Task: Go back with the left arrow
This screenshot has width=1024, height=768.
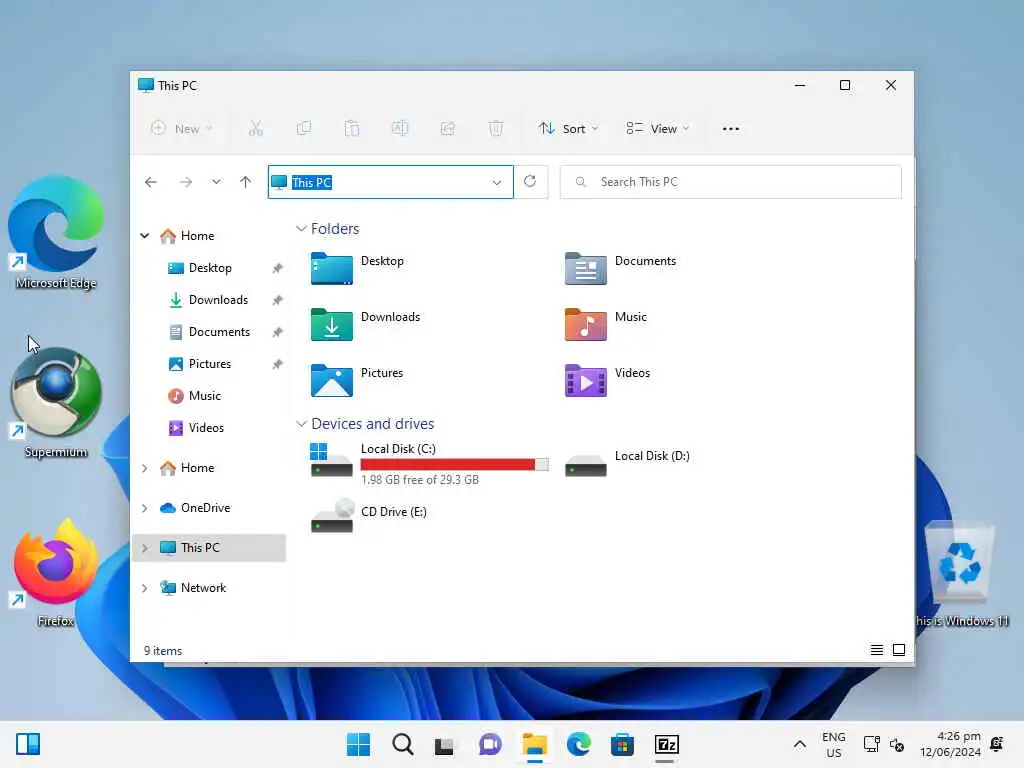Action: pos(151,182)
